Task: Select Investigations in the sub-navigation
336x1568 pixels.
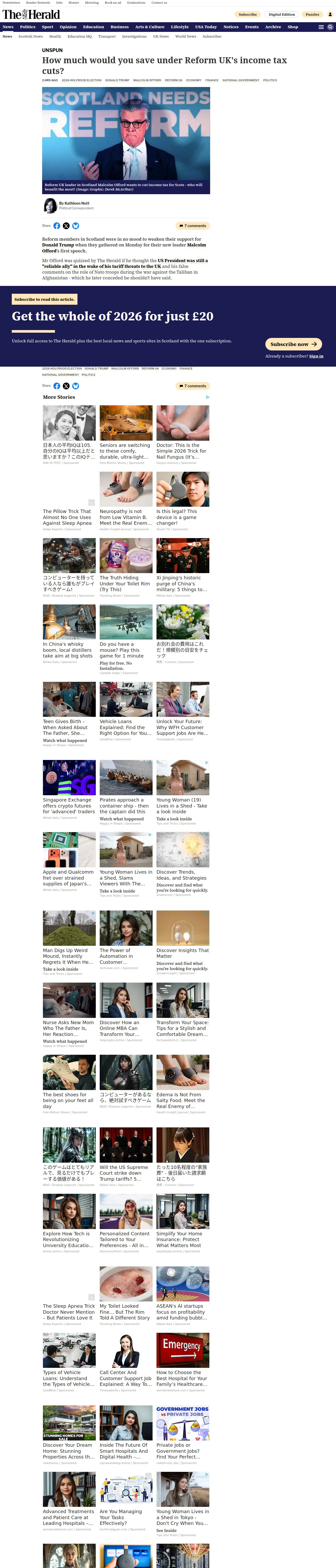Action: [x=134, y=37]
